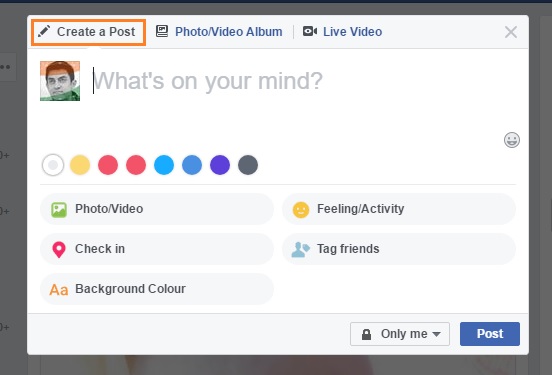Screen dimensions: 552x375
Task: Select the light blue background swatch
Action: (x=164, y=165)
